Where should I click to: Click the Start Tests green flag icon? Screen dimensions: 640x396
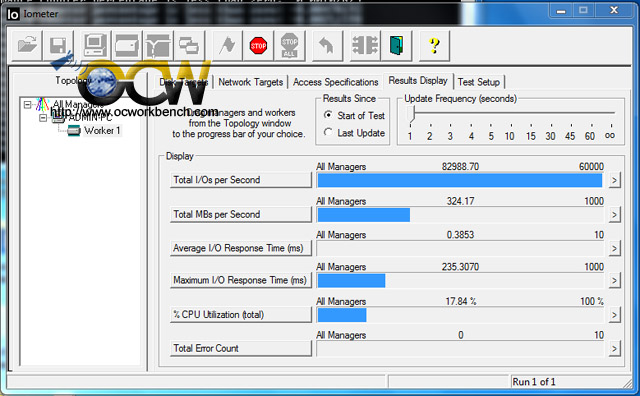(227, 45)
